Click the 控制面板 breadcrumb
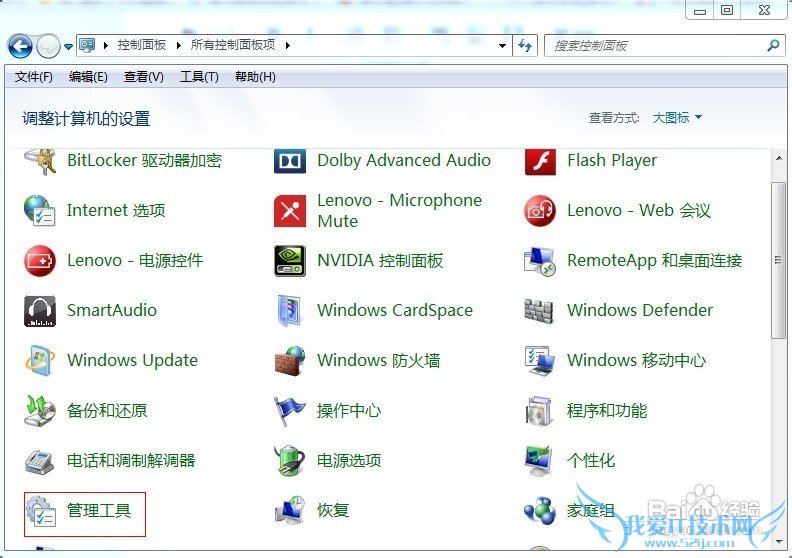Viewport: 792px width, 558px height. pyautogui.click(x=142, y=45)
